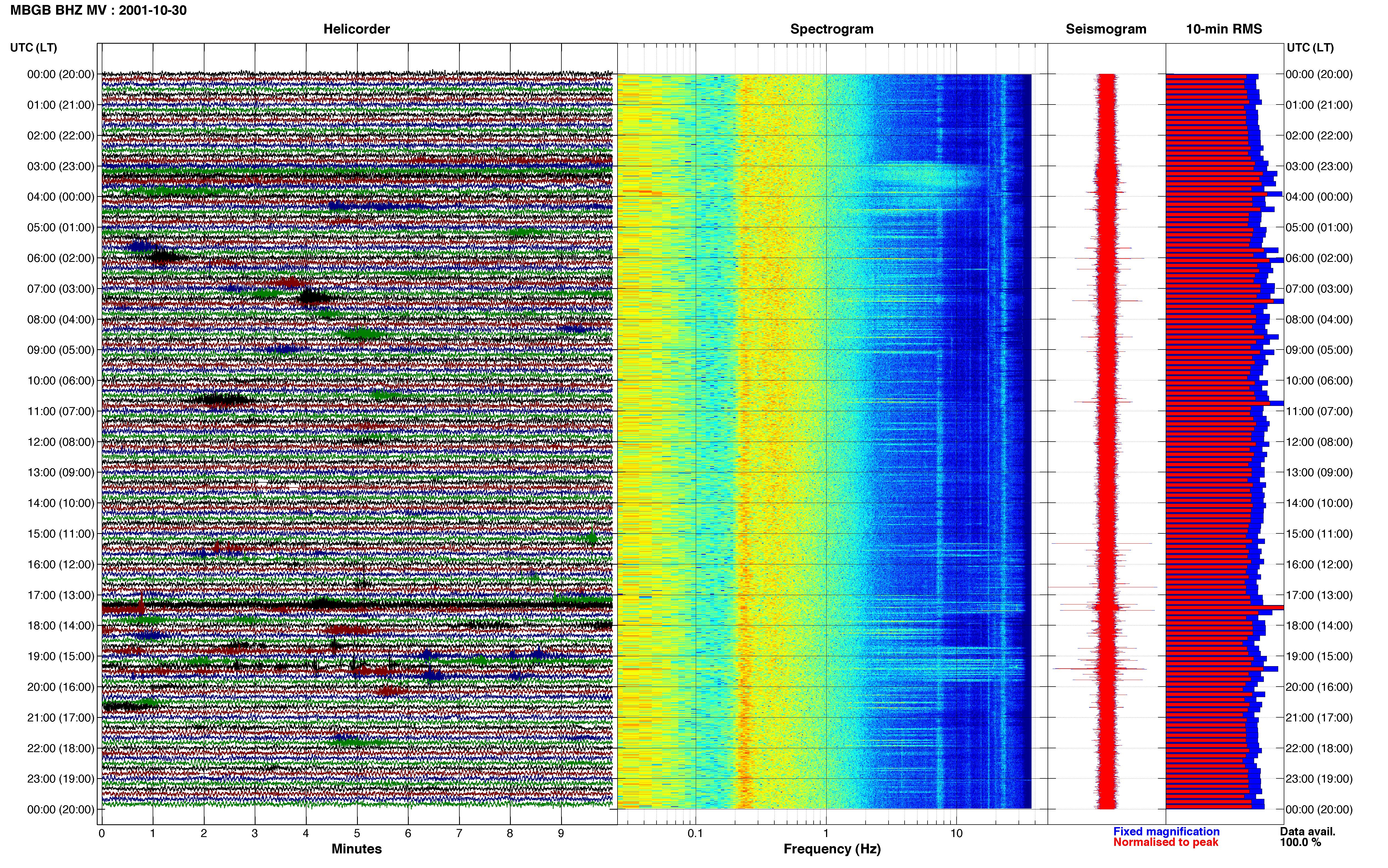This screenshot has height=868, width=1388.
Task: Select the 'Spectrogram' panel heading
Action: (832, 29)
